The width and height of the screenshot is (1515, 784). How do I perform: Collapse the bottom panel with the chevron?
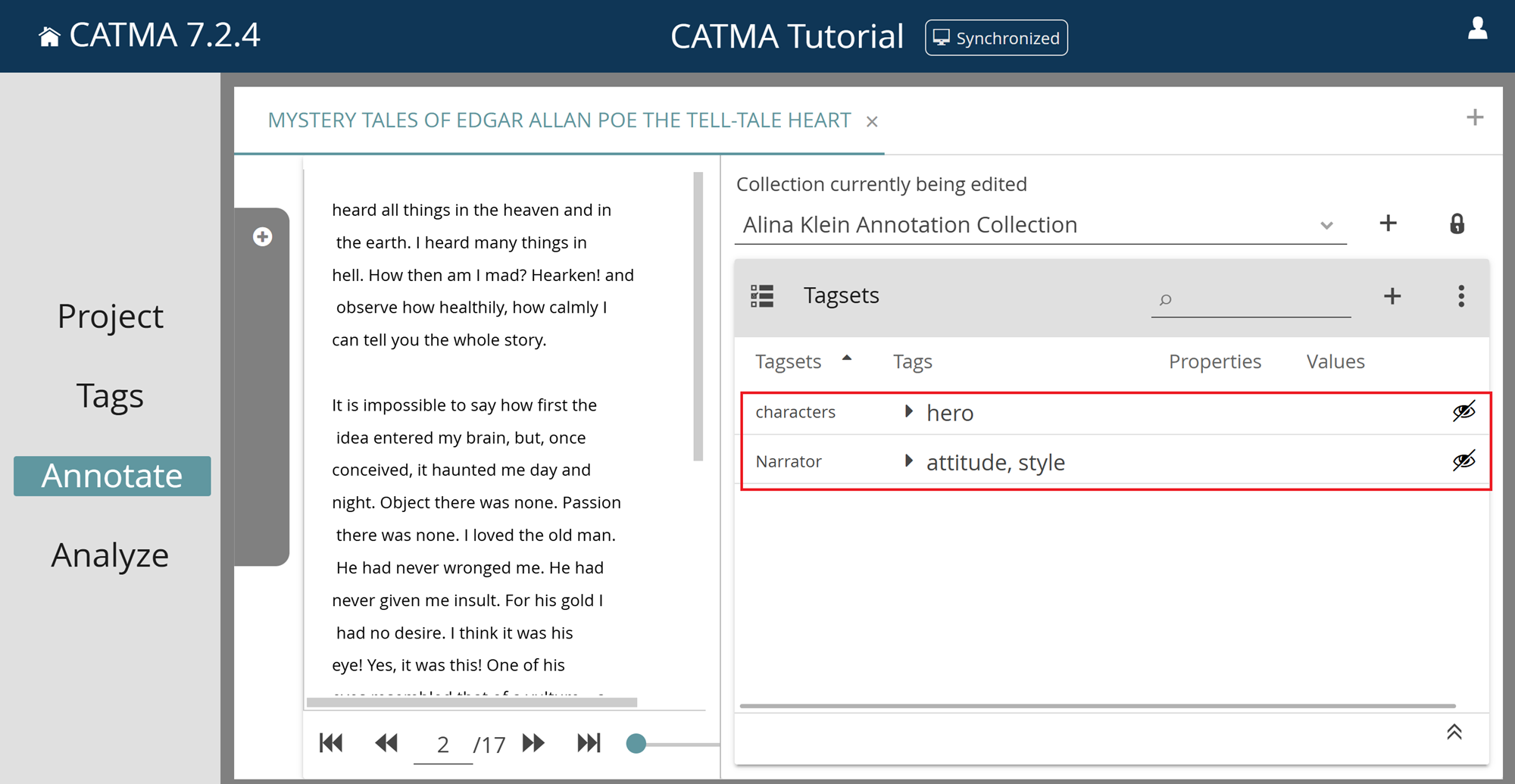click(x=1454, y=732)
